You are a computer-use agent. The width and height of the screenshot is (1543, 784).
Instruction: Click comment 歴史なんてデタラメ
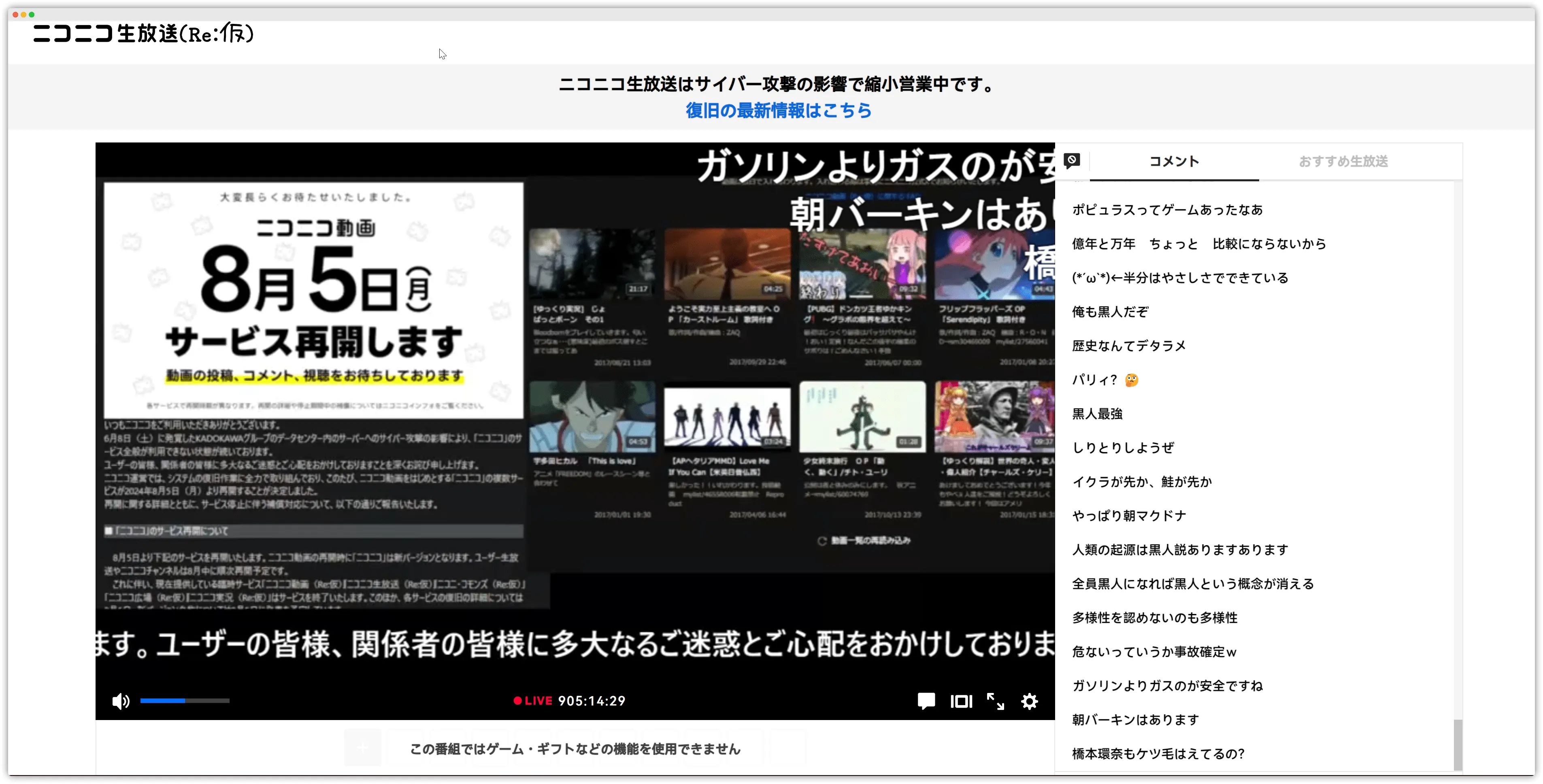pyautogui.click(x=1129, y=346)
